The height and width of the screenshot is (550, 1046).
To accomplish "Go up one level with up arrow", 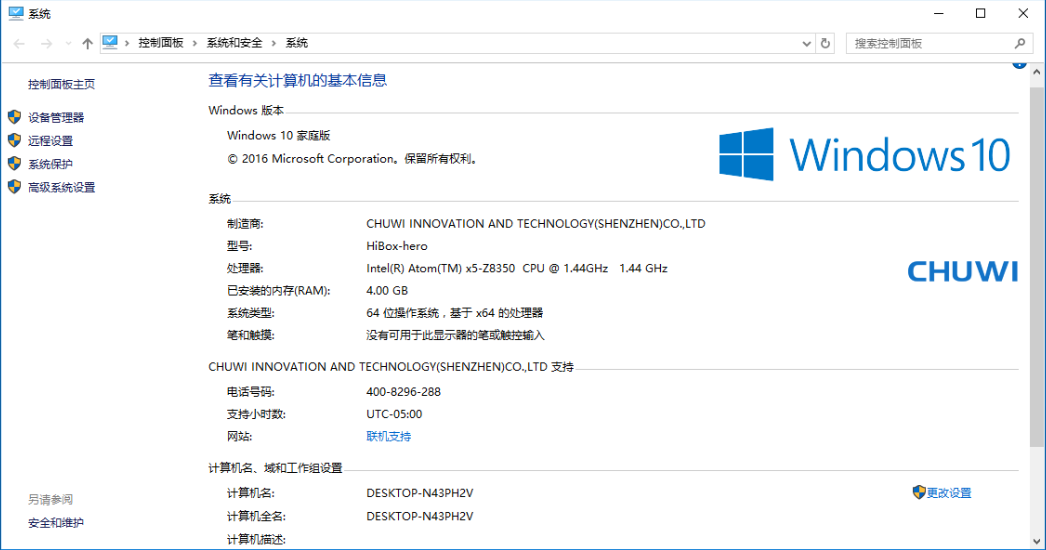I will pyautogui.click(x=87, y=43).
